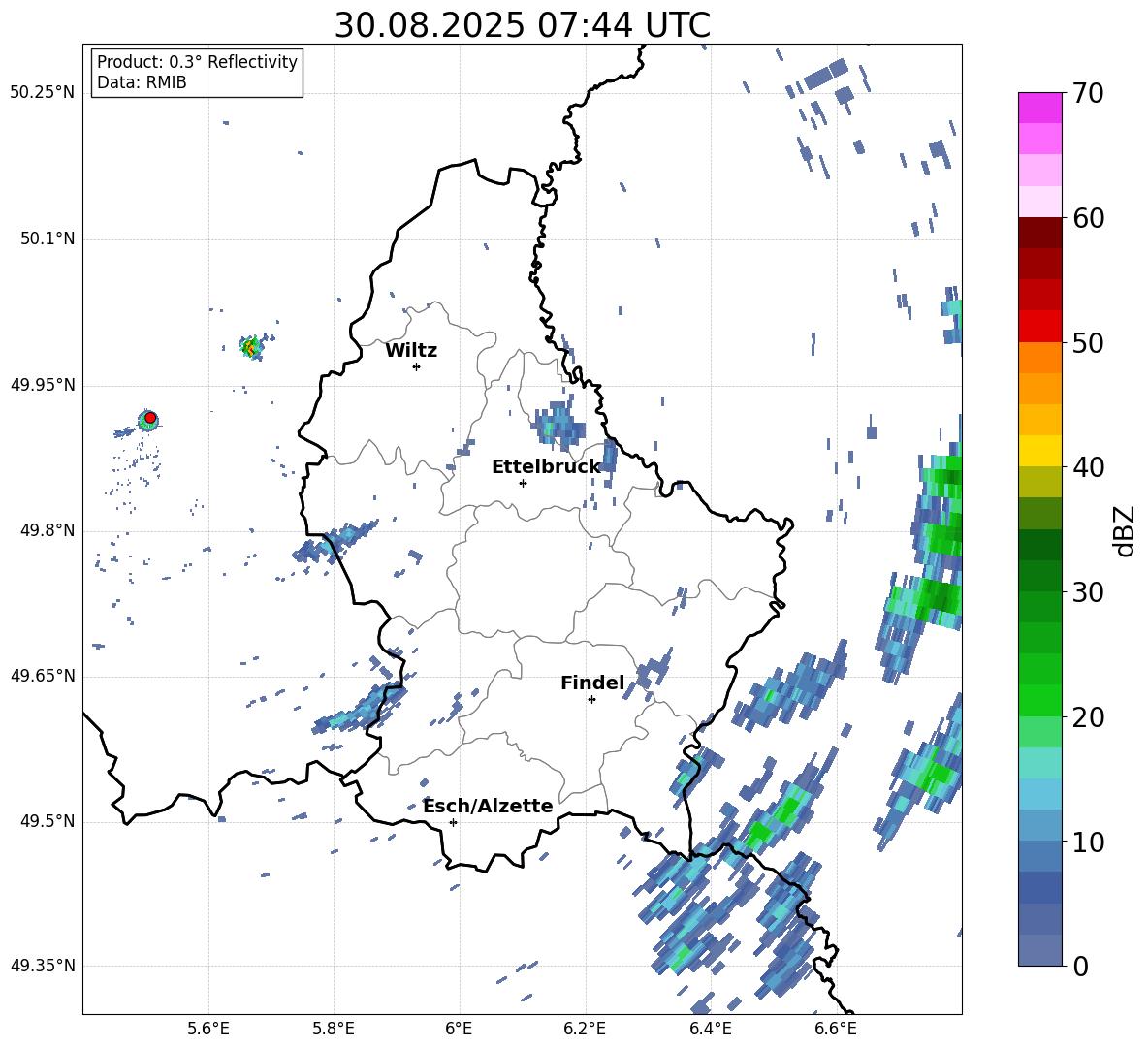The width and height of the screenshot is (1148, 1048).
Task: Click the colorbar value 20
Action: pyautogui.click(x=1087, y=716)
